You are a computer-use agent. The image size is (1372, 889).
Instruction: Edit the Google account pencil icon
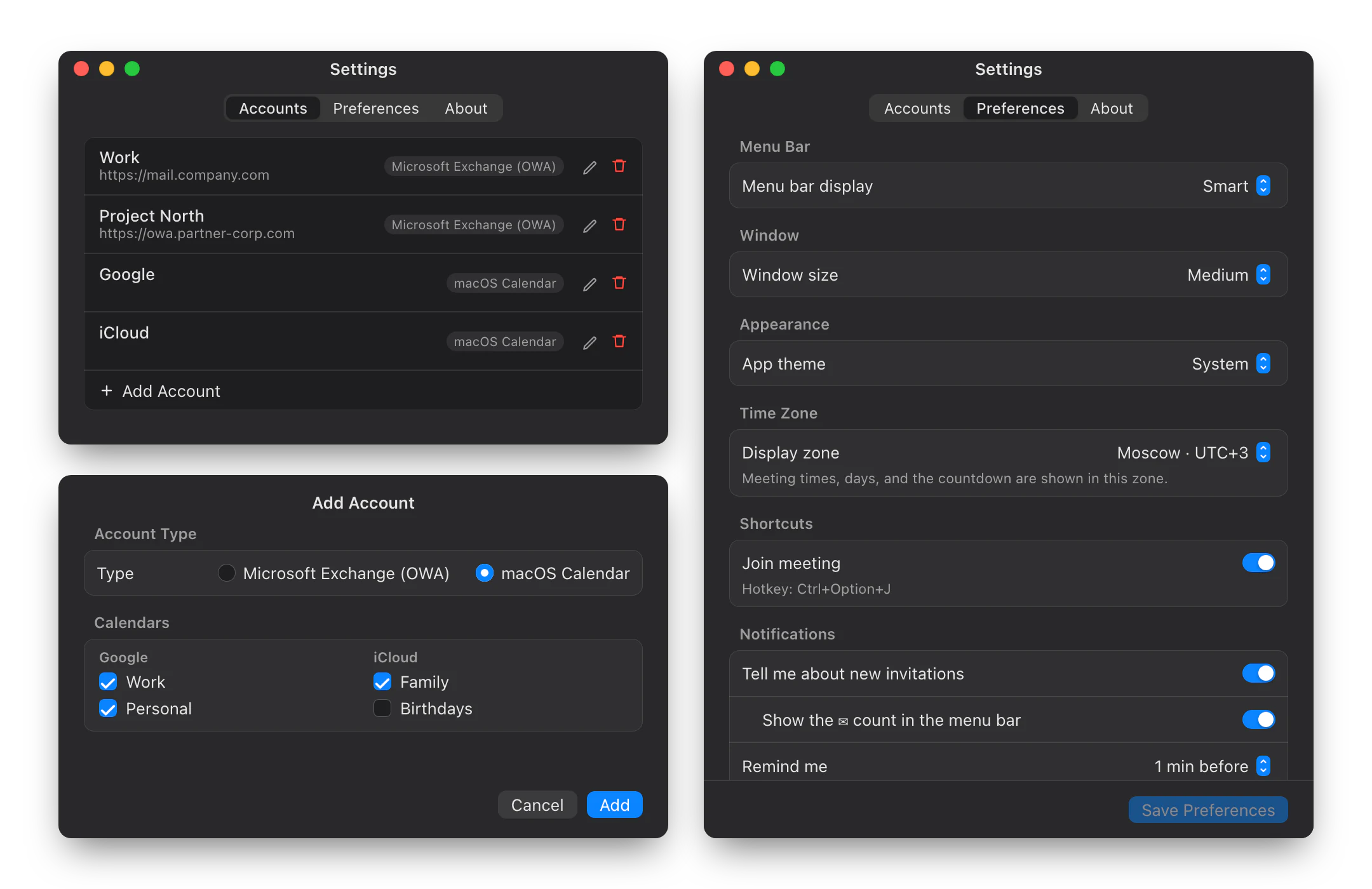pyautogui.click(x=589, y=284)
